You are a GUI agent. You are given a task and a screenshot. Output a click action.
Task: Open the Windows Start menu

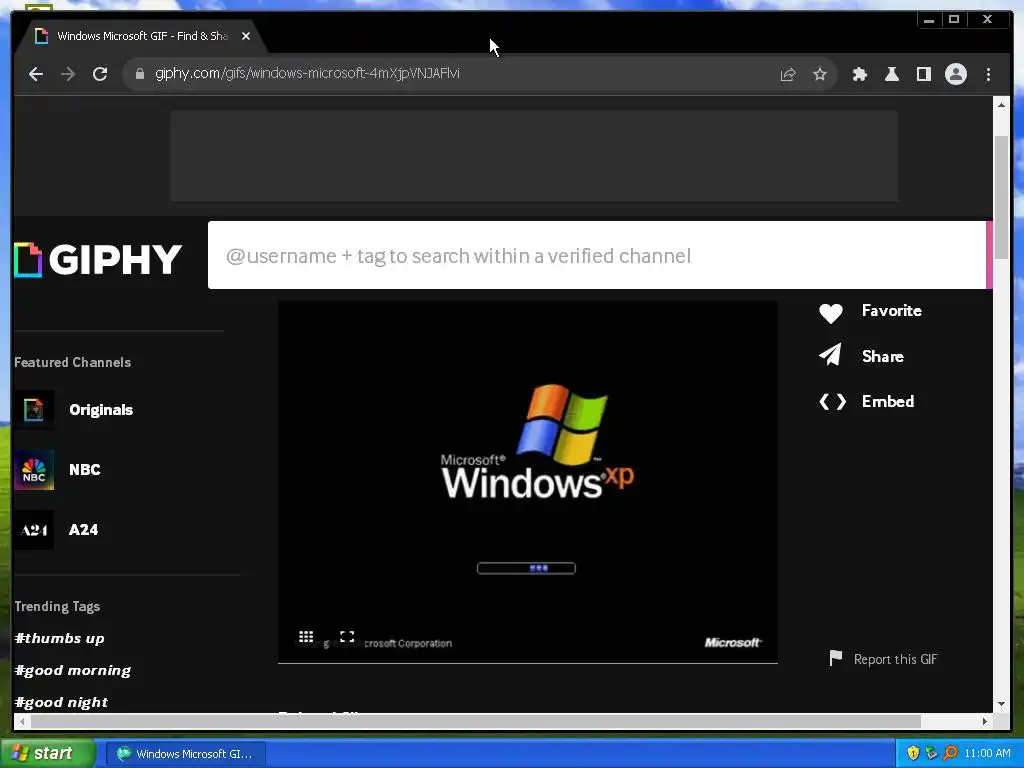(x=46, y=754)
